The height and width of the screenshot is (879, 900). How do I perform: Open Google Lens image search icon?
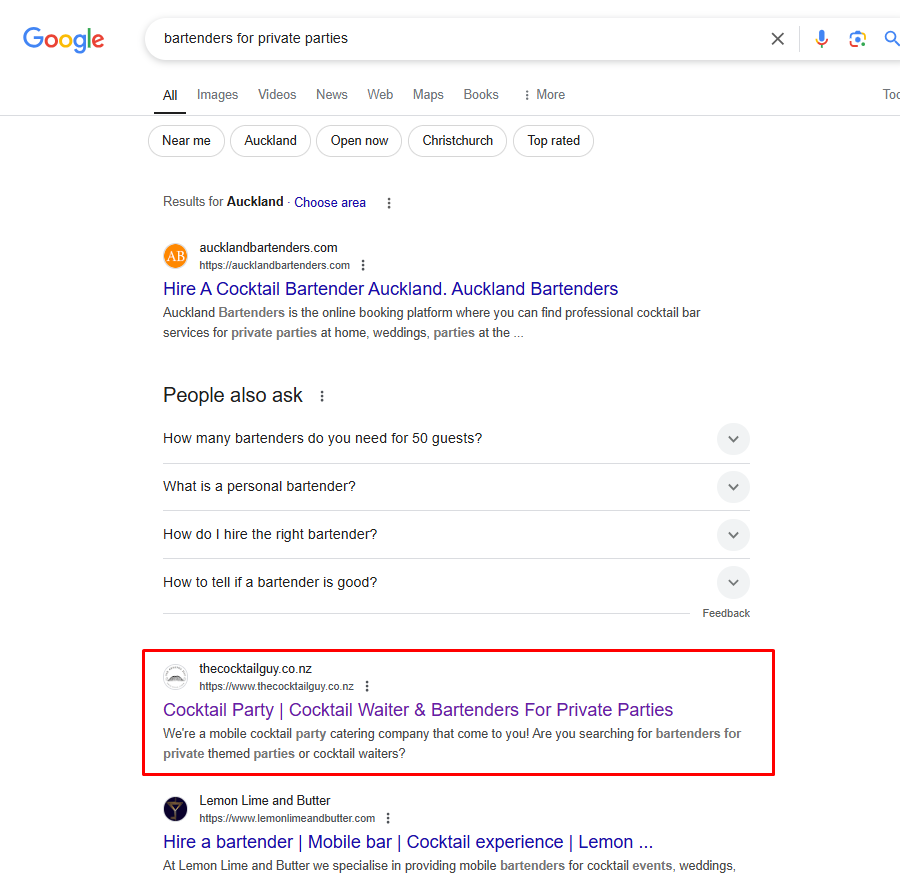click(x=857, y=38)
